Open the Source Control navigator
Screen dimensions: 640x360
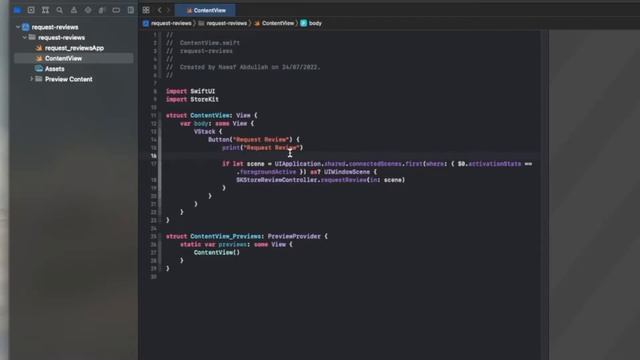tap(31, 10)
